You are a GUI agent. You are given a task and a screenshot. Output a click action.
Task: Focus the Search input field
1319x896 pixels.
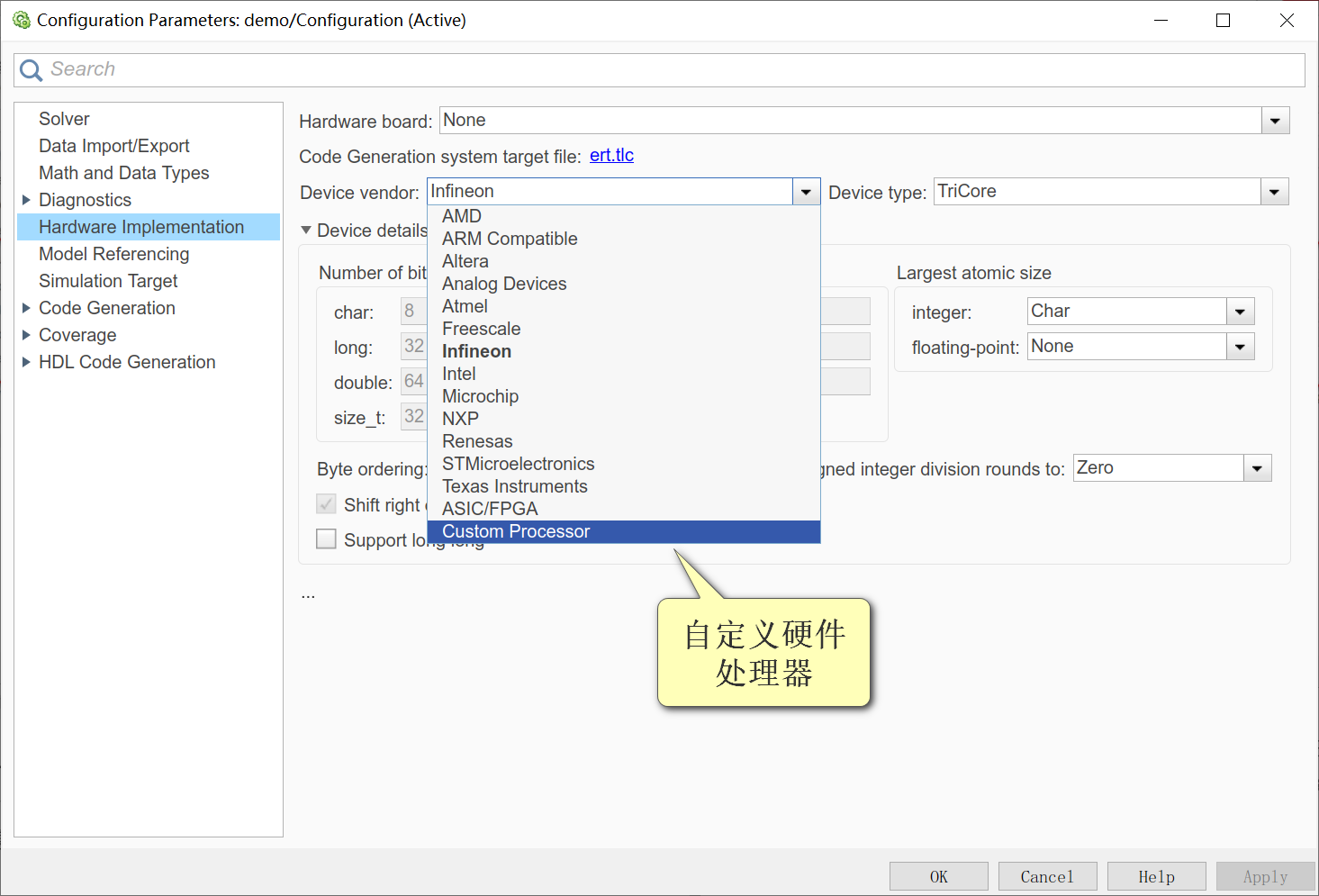click(659, 70)
